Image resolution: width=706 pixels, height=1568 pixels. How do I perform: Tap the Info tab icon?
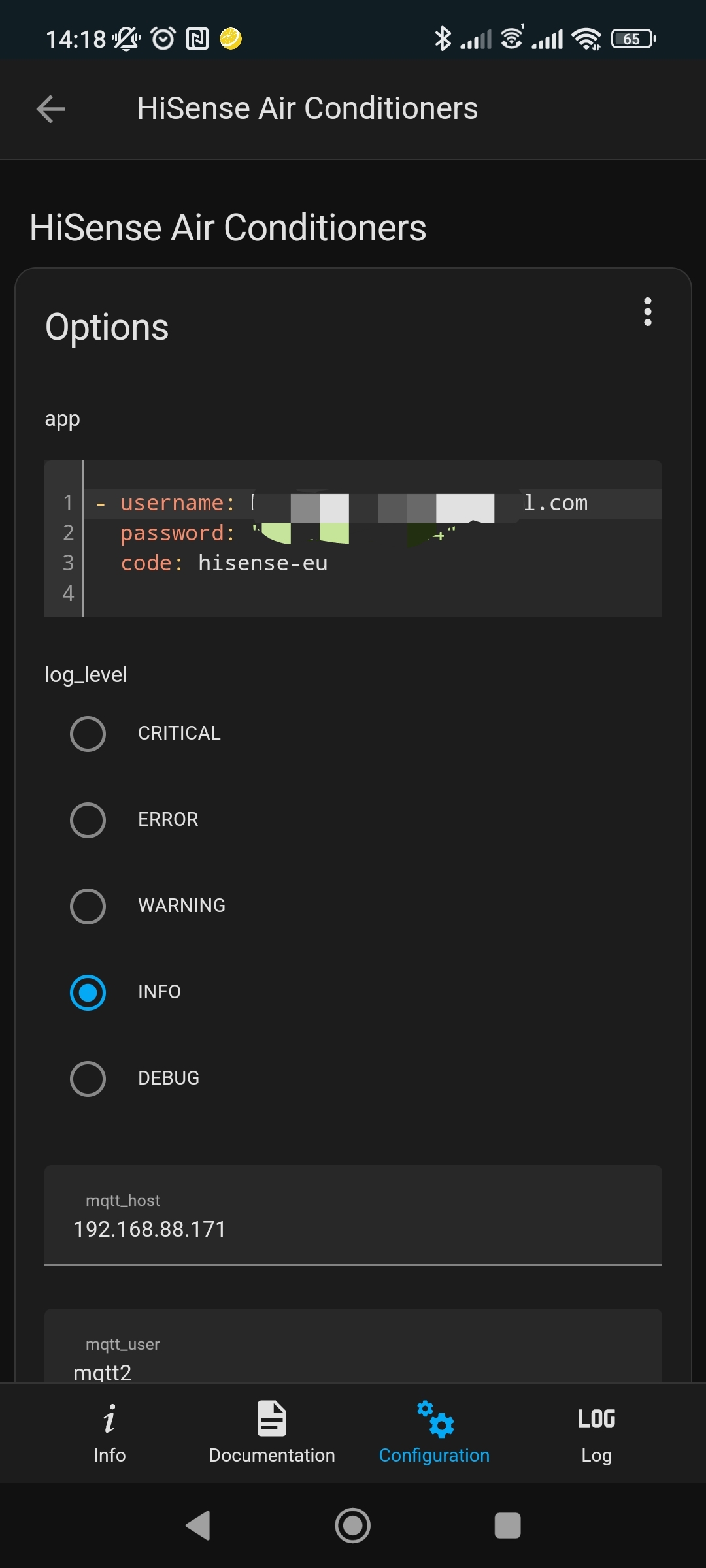110,1420
